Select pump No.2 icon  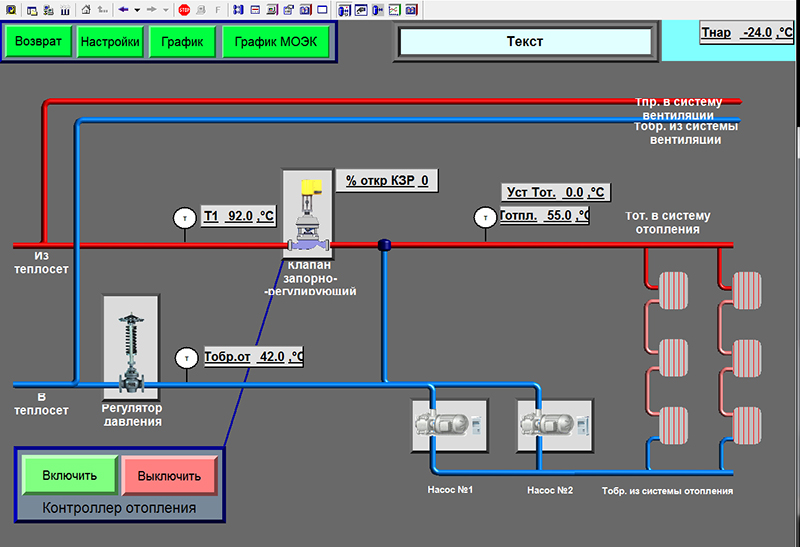(554, 426)
